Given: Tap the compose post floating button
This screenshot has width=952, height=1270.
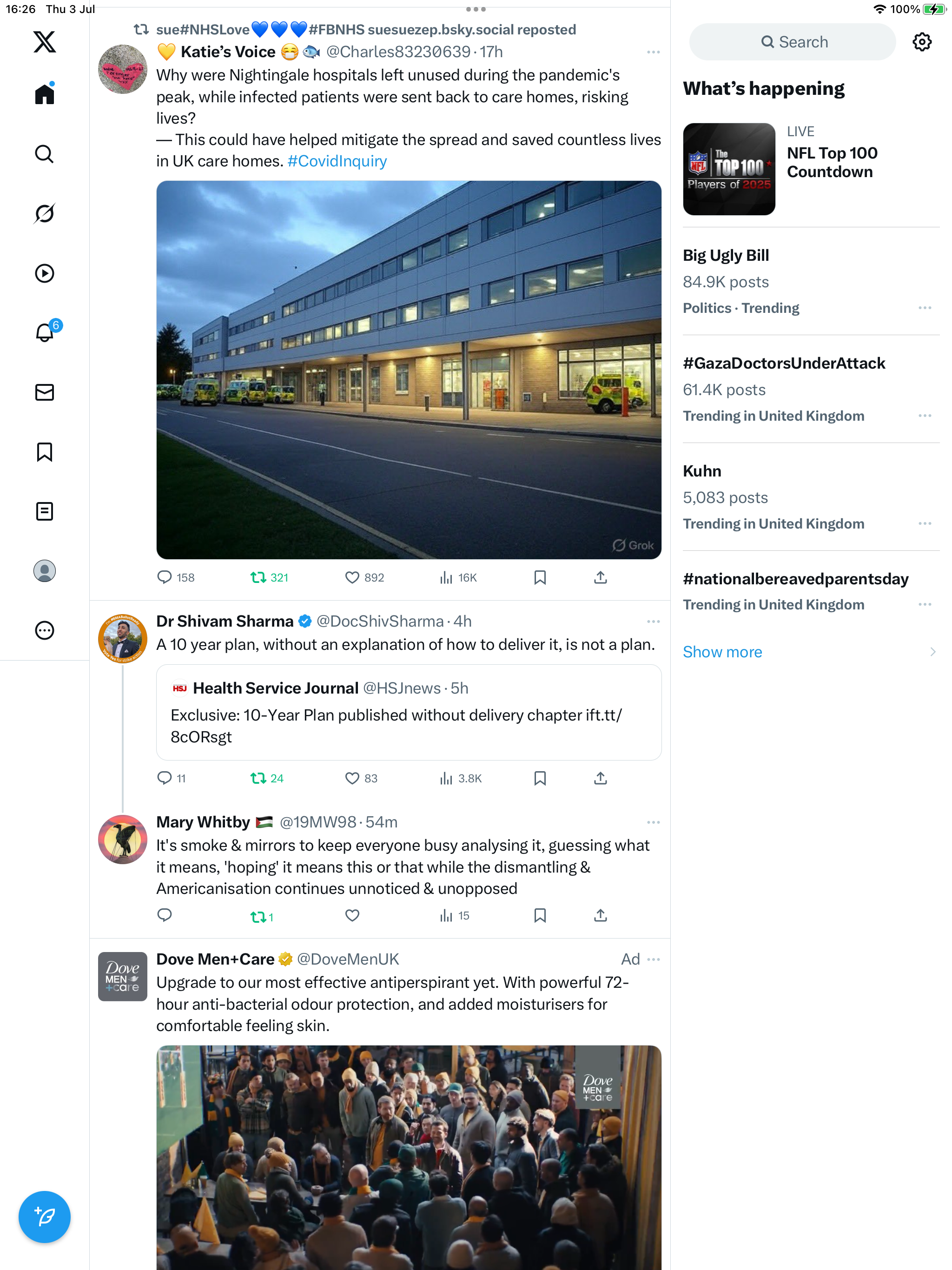Looking at the screenshot, I should 44,1217.
